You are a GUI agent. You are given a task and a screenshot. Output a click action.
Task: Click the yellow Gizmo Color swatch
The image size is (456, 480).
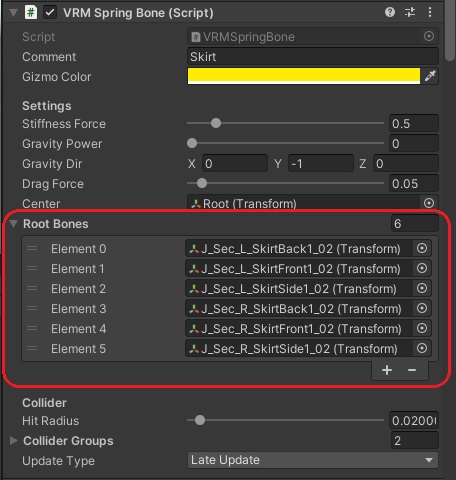click(x=304, y=76)
